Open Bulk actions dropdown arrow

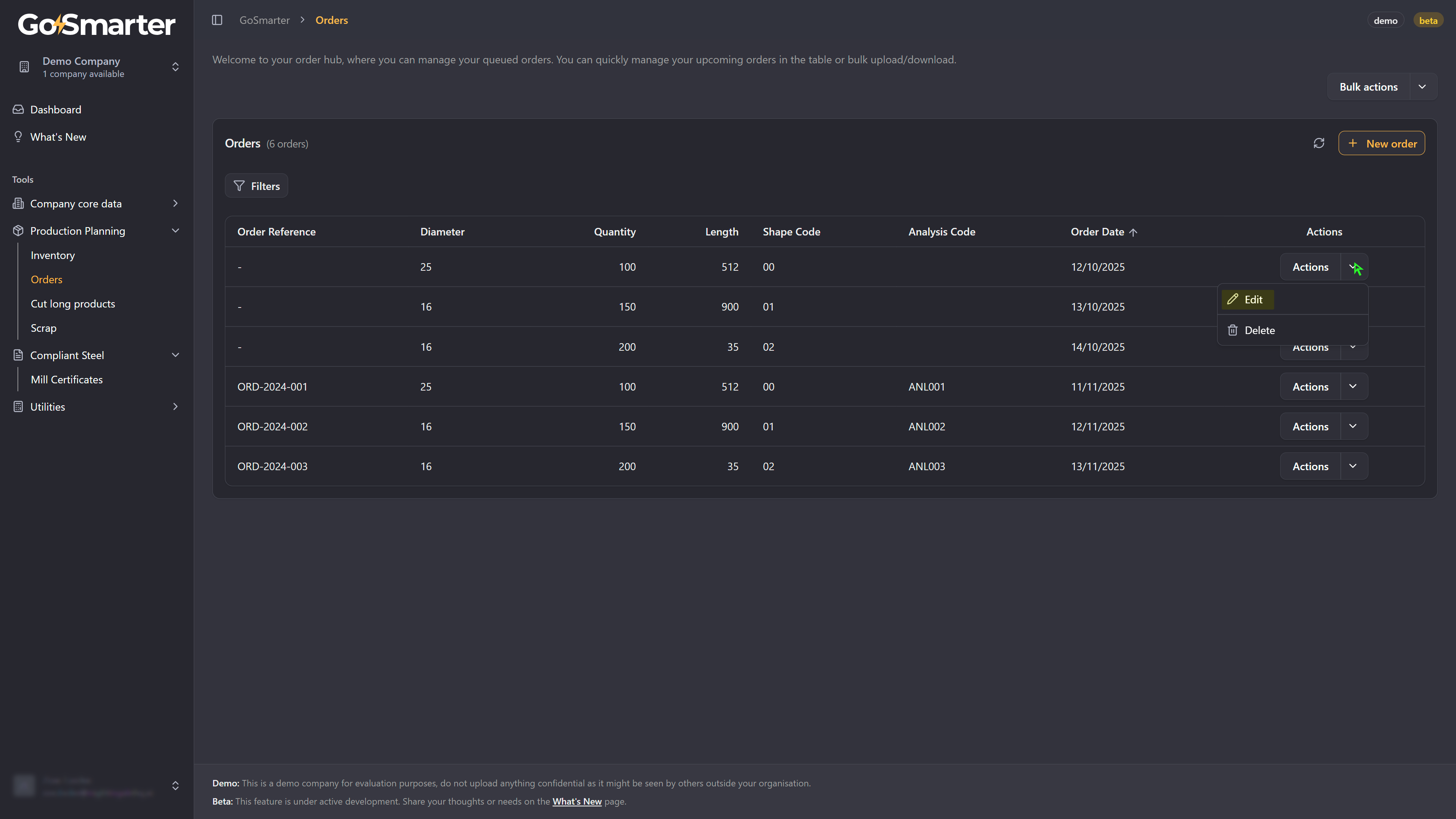(1423, 87)
